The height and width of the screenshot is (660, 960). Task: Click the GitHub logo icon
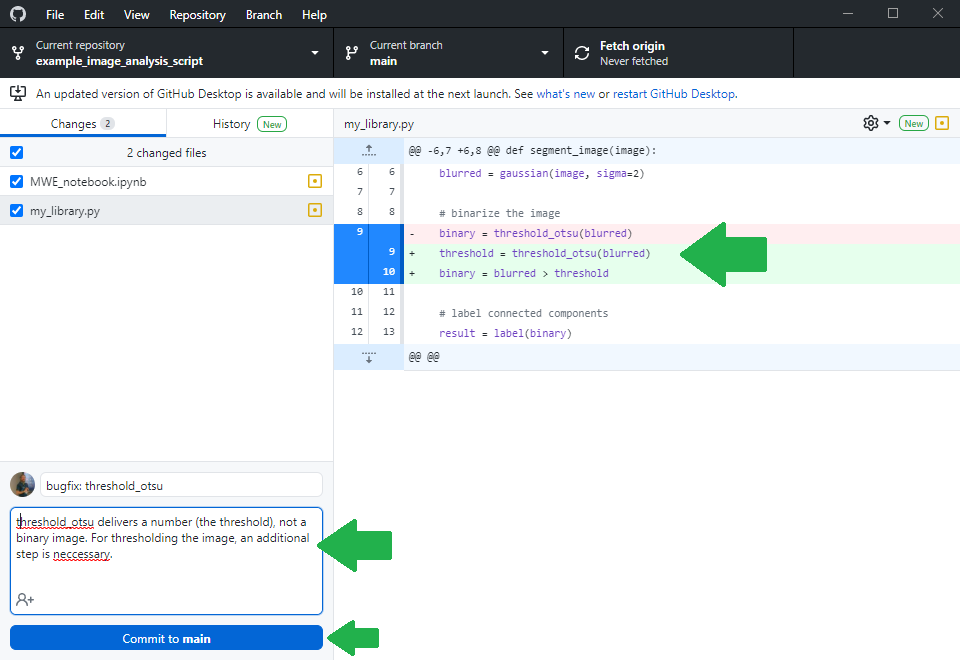[18, 15]
